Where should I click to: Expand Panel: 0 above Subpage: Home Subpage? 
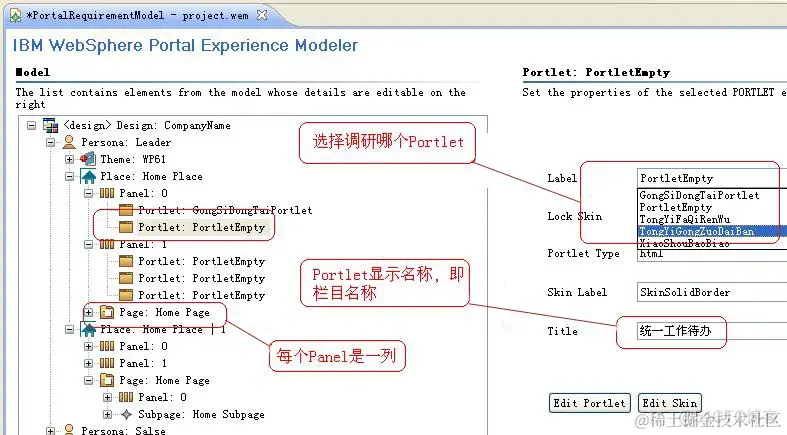pos(107,398)
